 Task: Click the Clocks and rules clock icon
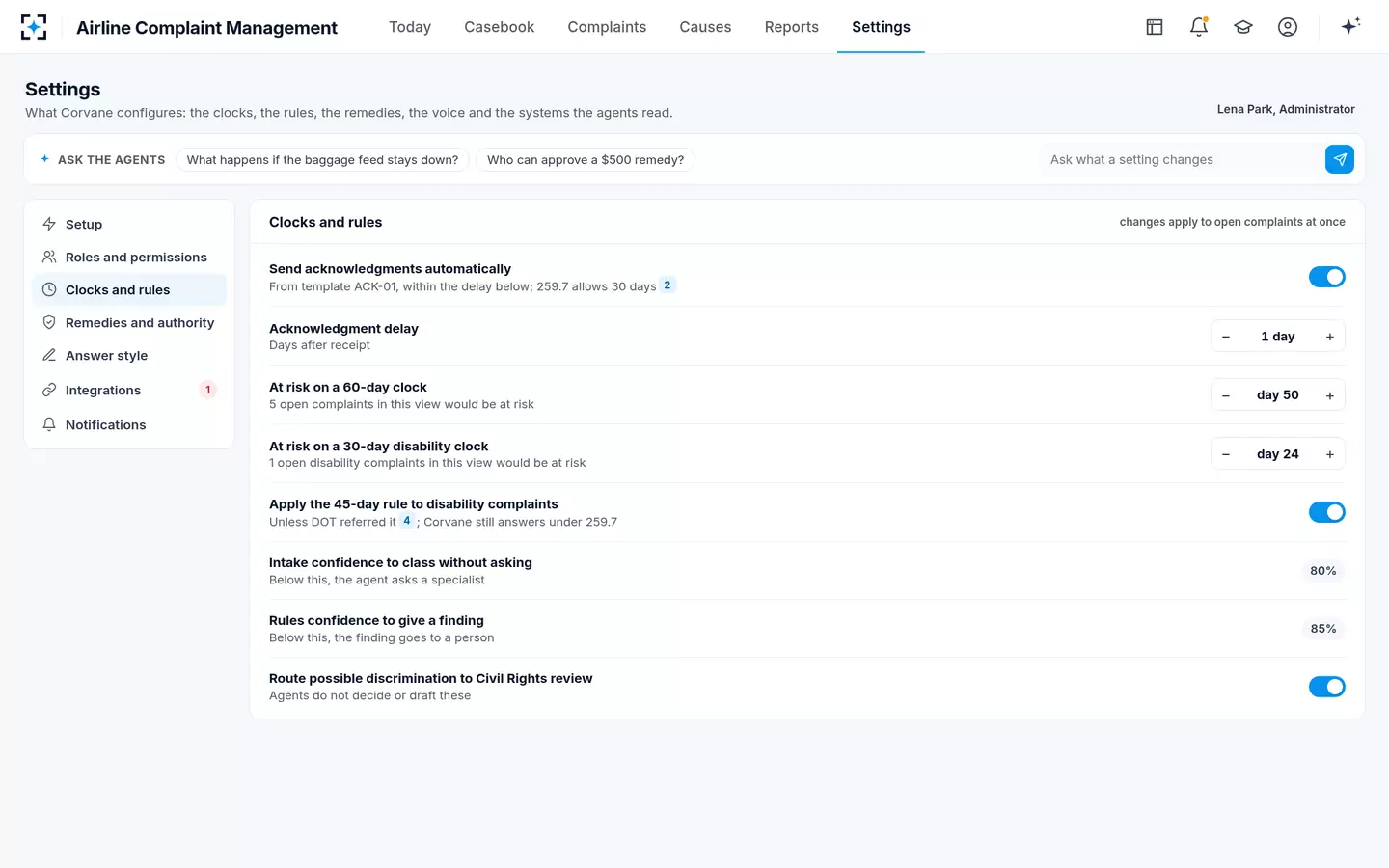point(49,289)
